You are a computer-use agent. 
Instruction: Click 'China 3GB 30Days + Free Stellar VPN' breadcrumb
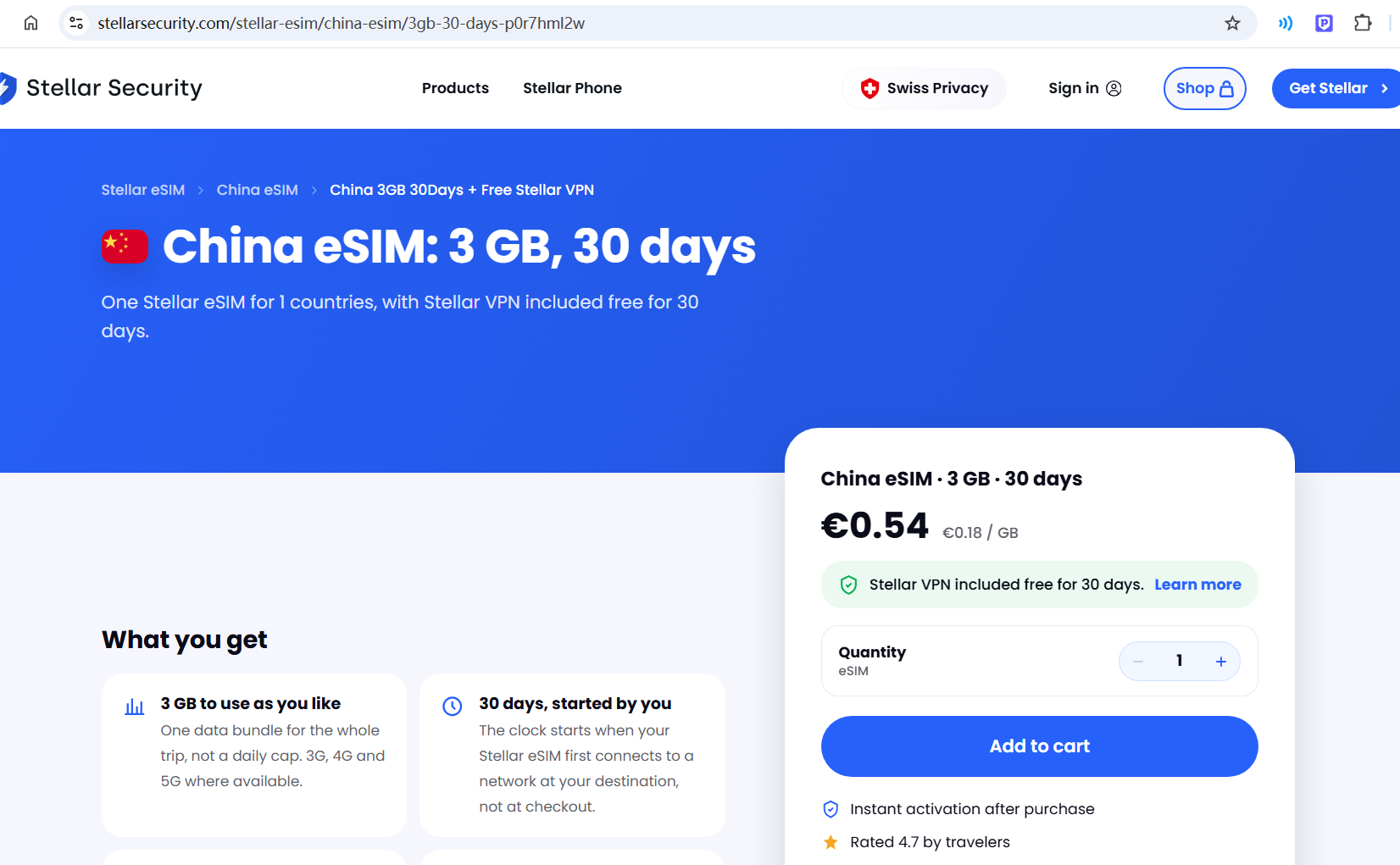pyautogui.click(x=462, y=190)
